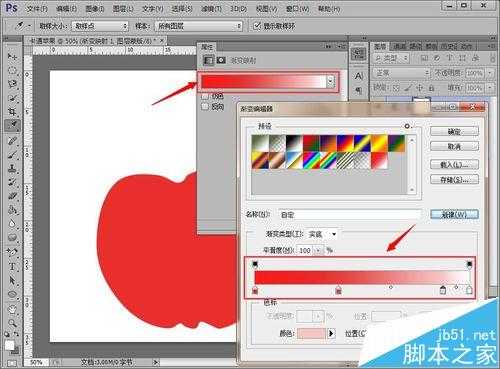Select the leftmost red color stop

[x=255, y=290]
